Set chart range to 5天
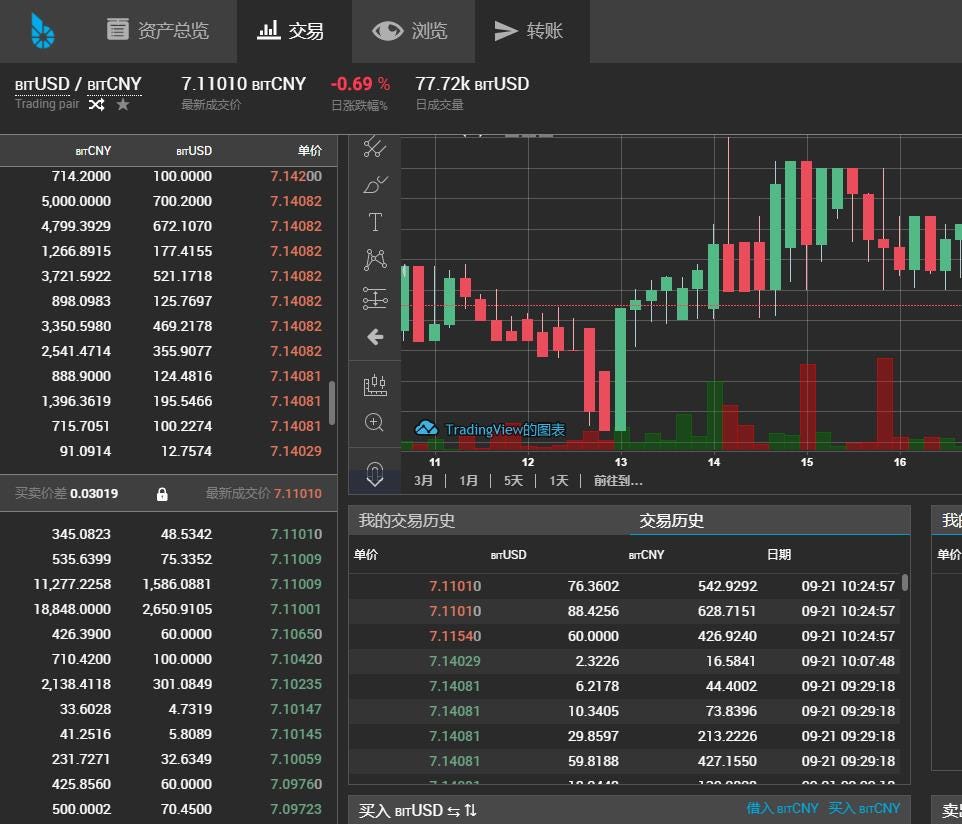Viewport: 962px width, 824px height. click(514, 480)
